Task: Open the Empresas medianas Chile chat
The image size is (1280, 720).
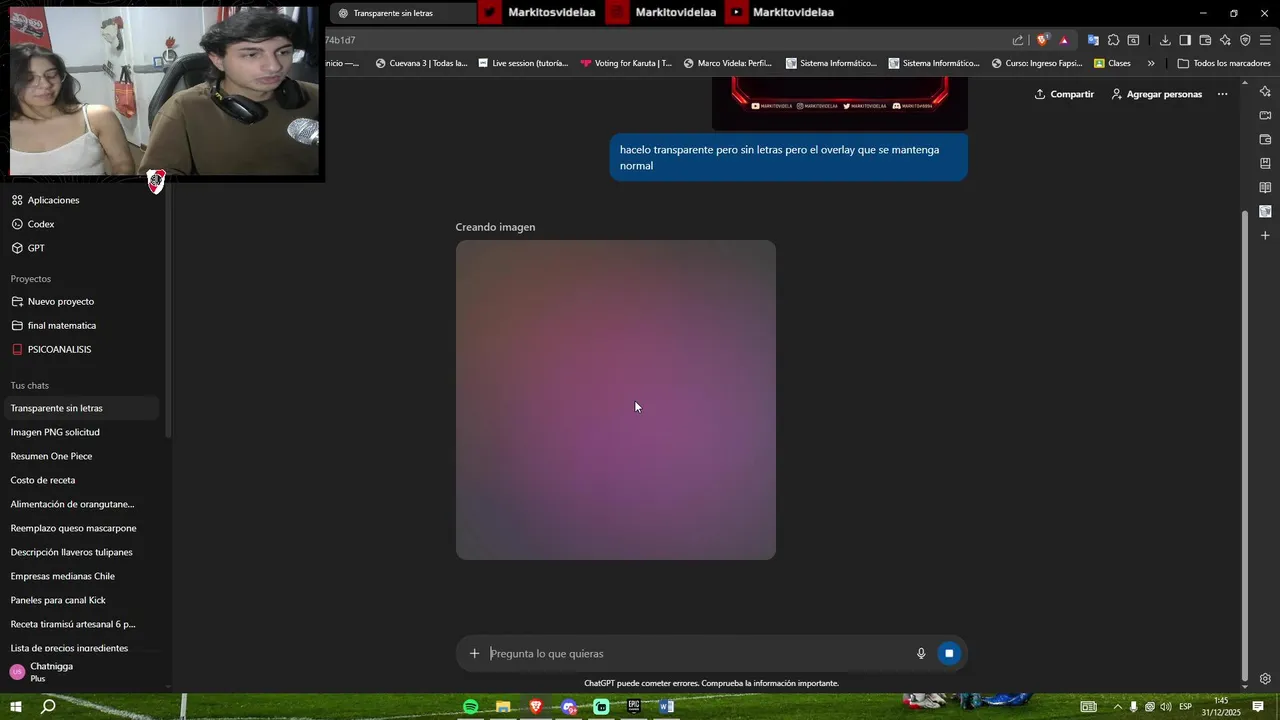Action: pyautogui.click(x=82, y=576)
